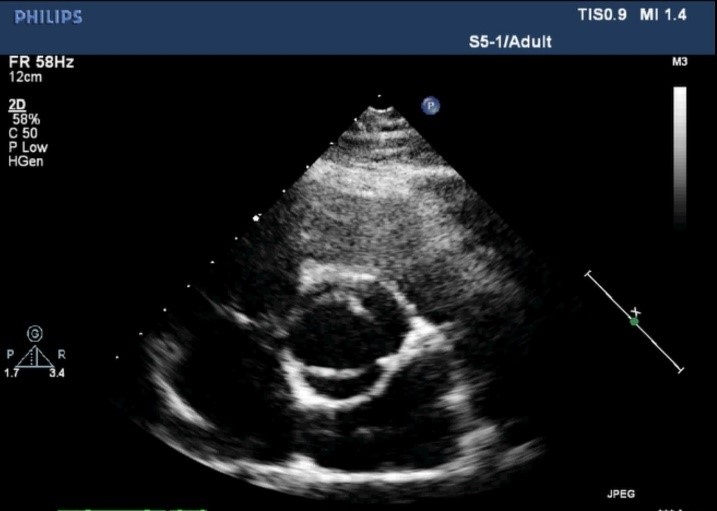The image size is (717, 511).
Task: Open the S5-1/Adult transducer preset
Action: [x=510, y=43]
